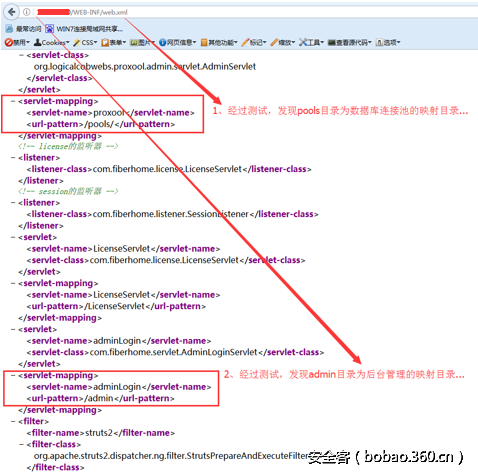This screenshot has width=478, height=475.
Task: Select the proxool servlet-name value
Action: 109,113
